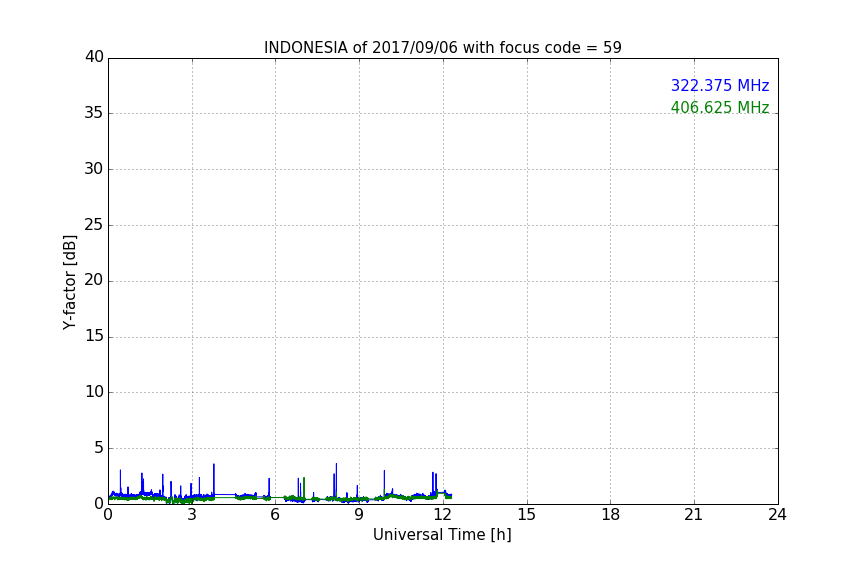Click x-axis tick label 24
This screenshot has width=864, height=576.
pyautogui.click(x=777, y=515)
